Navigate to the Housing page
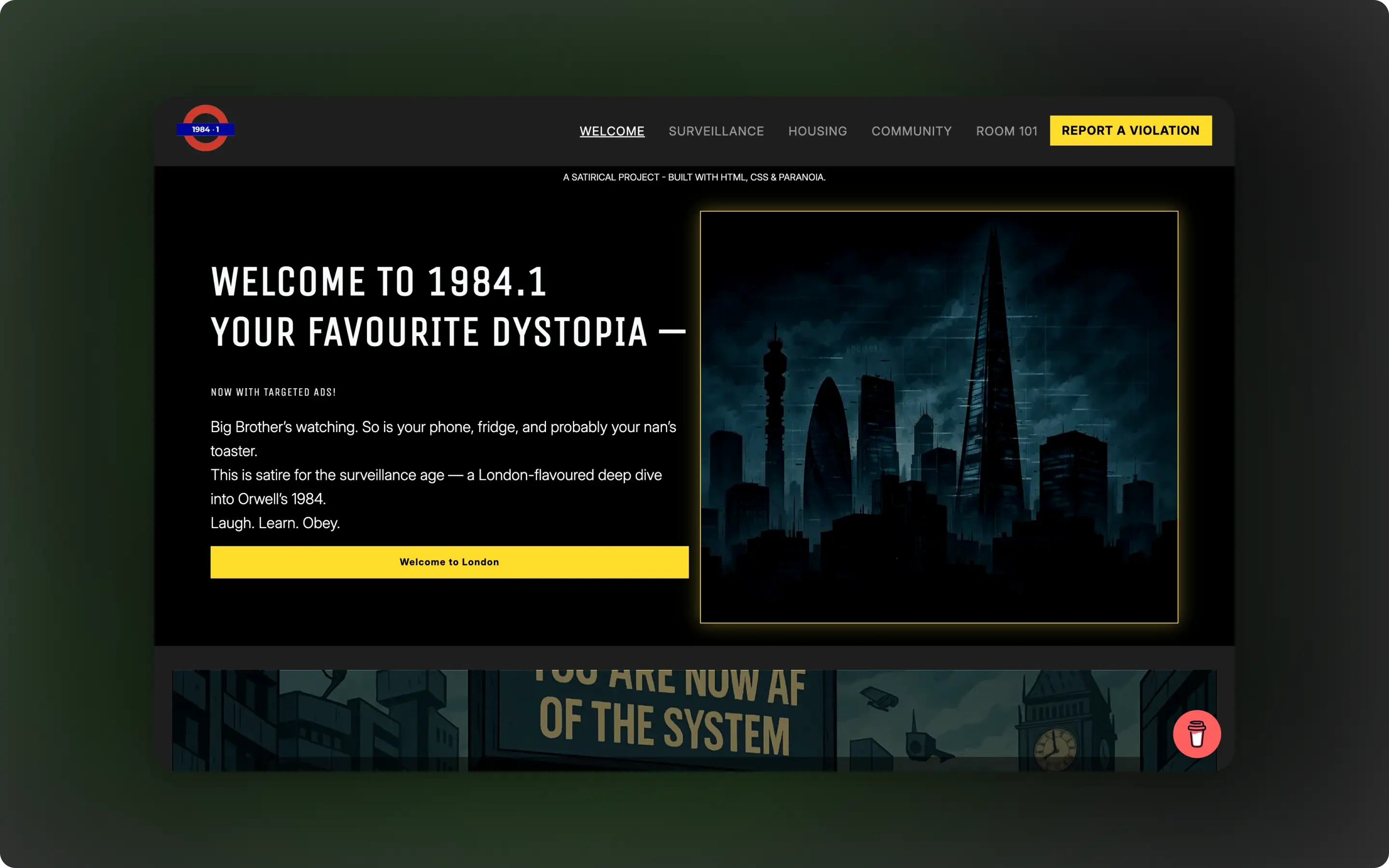 coord(817,131)
